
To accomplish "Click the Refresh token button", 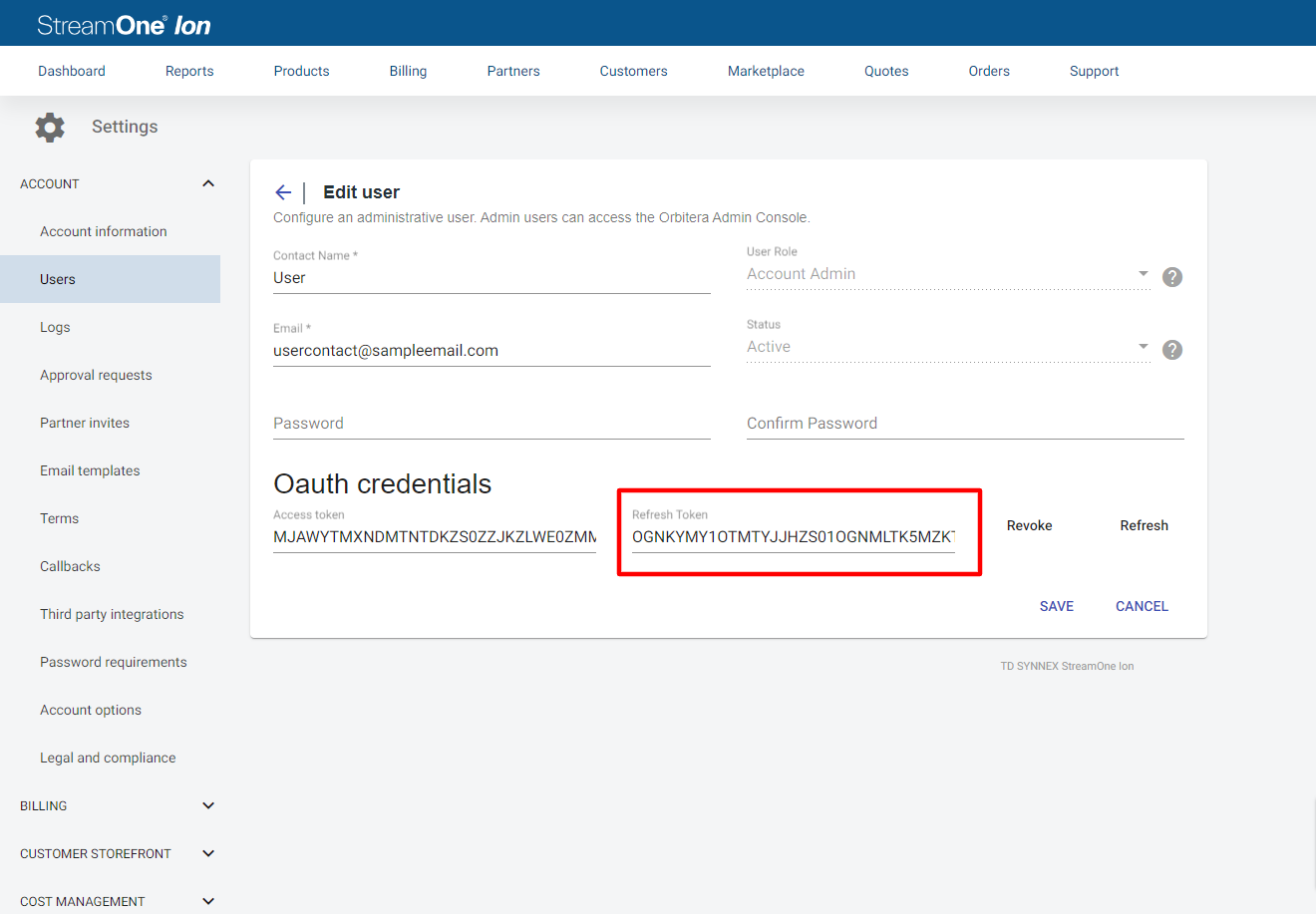I will [x=1144, y=525].
